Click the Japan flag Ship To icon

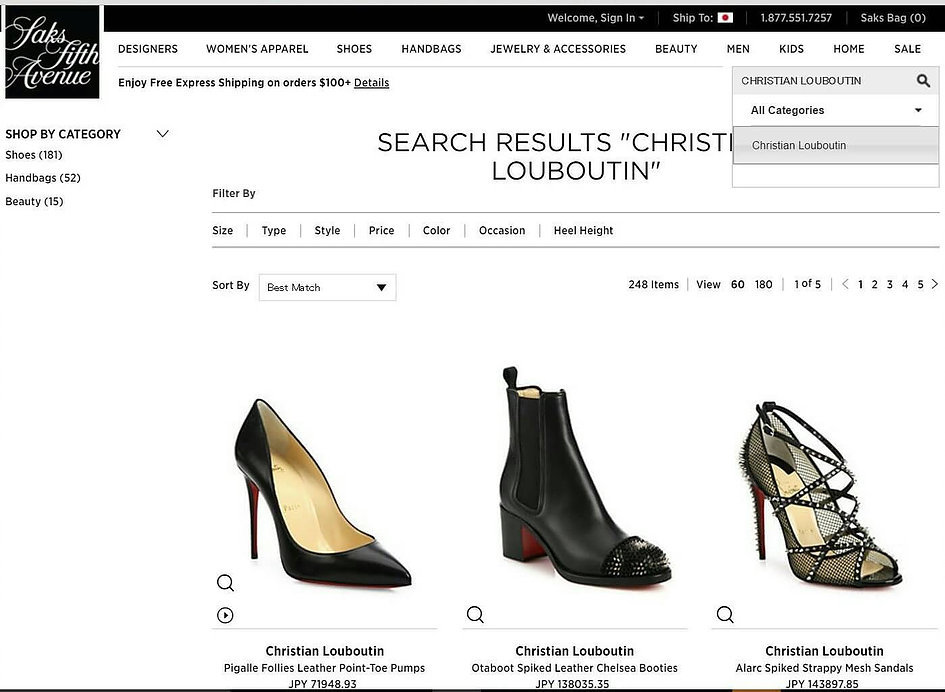(x=725, y=17)
